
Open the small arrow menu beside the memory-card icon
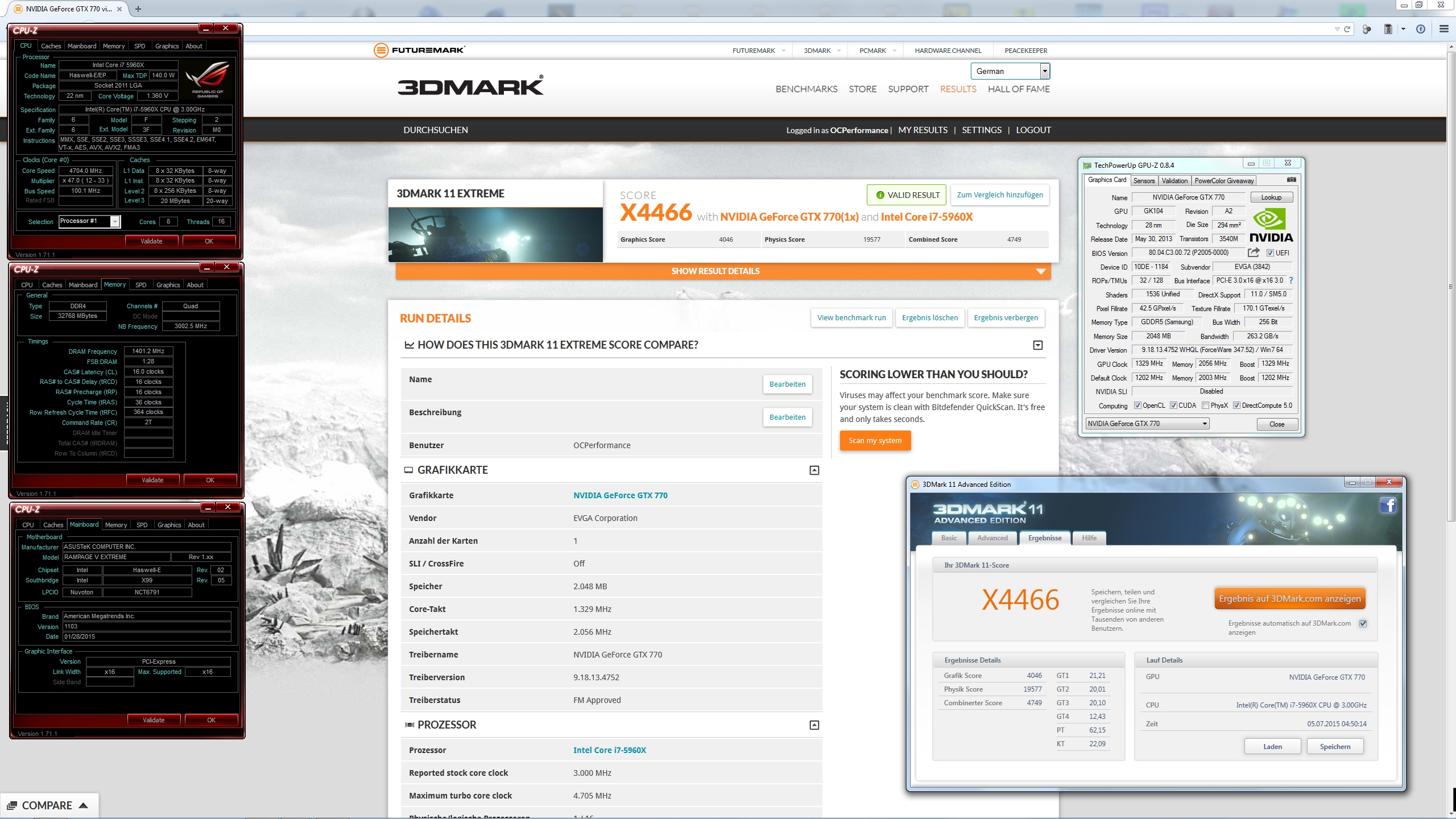coord(1403,29)
